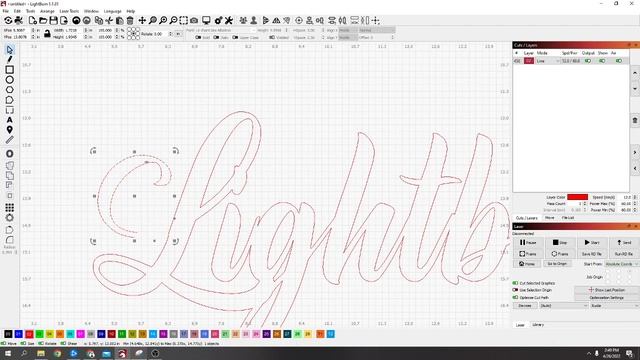Viewport: 640px width, 360px height.
Task: Open the Arrange menu
Action: click(x=47, y=11)
